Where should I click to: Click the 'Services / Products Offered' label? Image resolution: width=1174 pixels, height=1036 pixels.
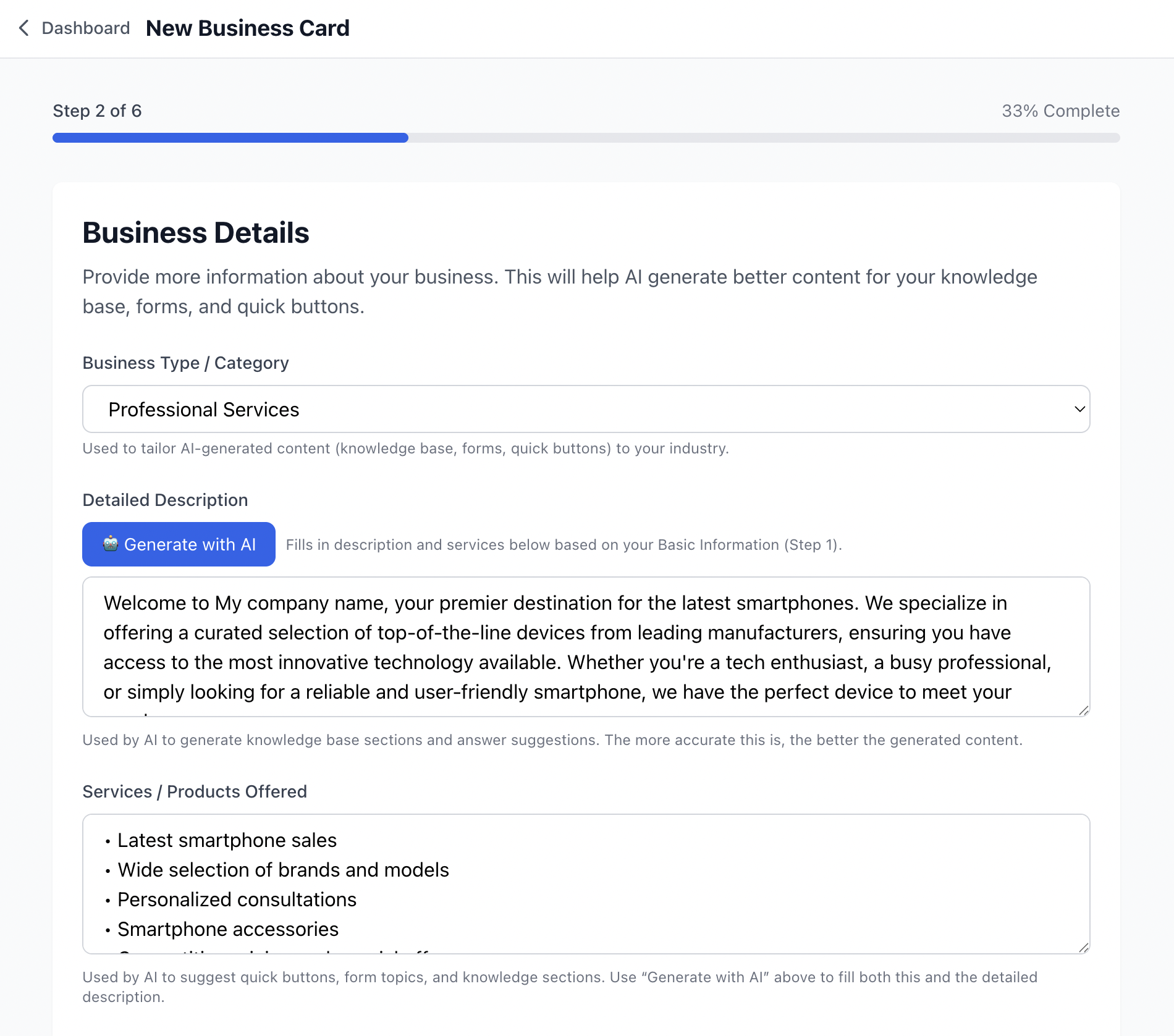(x=195, y=791)
